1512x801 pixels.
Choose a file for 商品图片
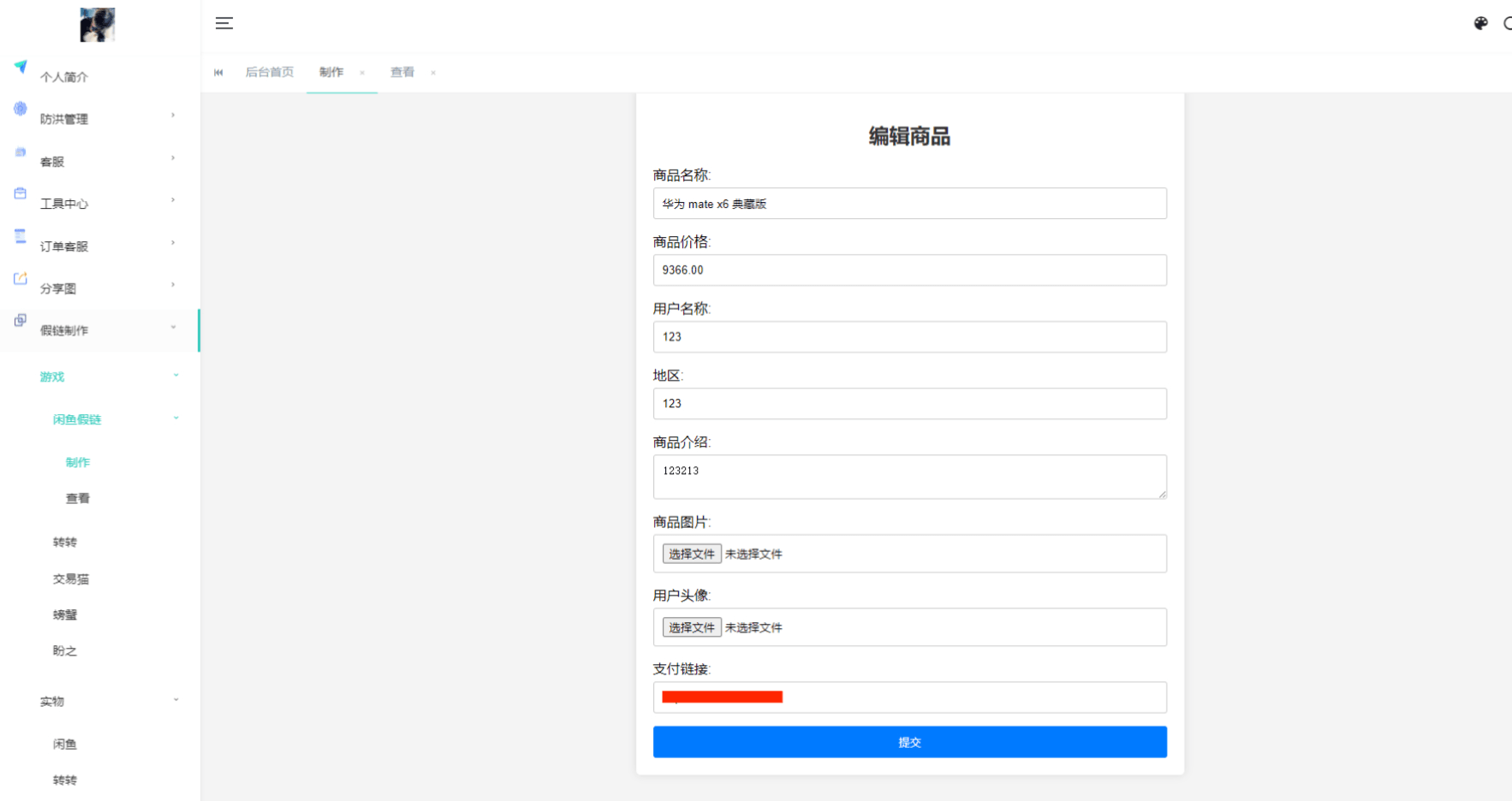(x=691, y=554)
